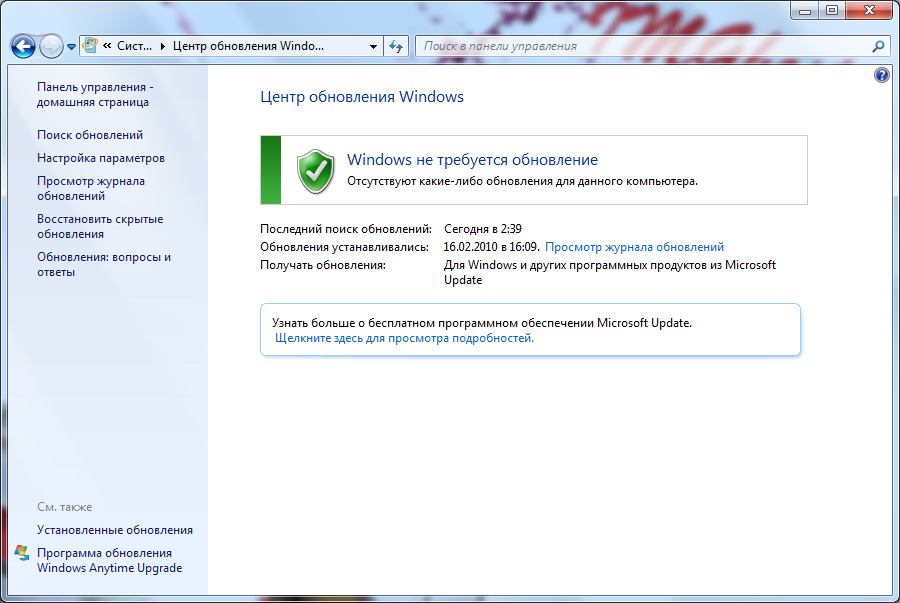Viewport: 900px width, 603px height.
Task: Maximize the Windows Update window
Action: point(832,10)
